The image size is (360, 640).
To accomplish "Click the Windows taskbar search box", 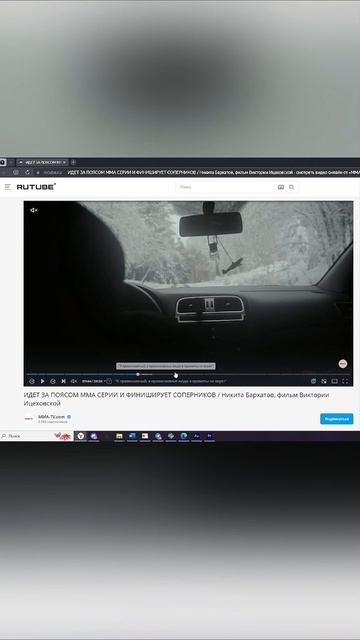I will click(x=37, y=436).
